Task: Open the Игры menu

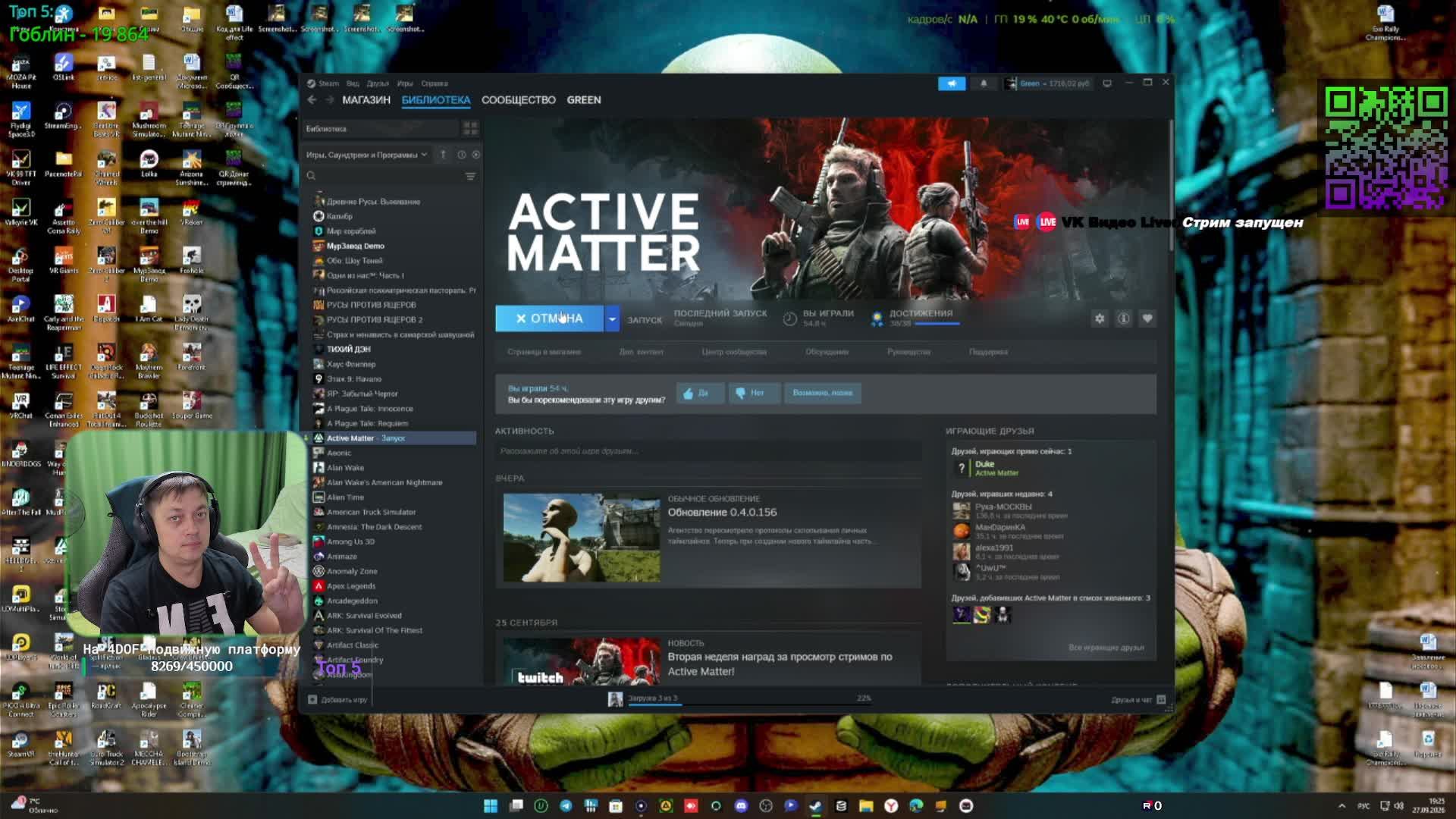Action: click(405, 83)
